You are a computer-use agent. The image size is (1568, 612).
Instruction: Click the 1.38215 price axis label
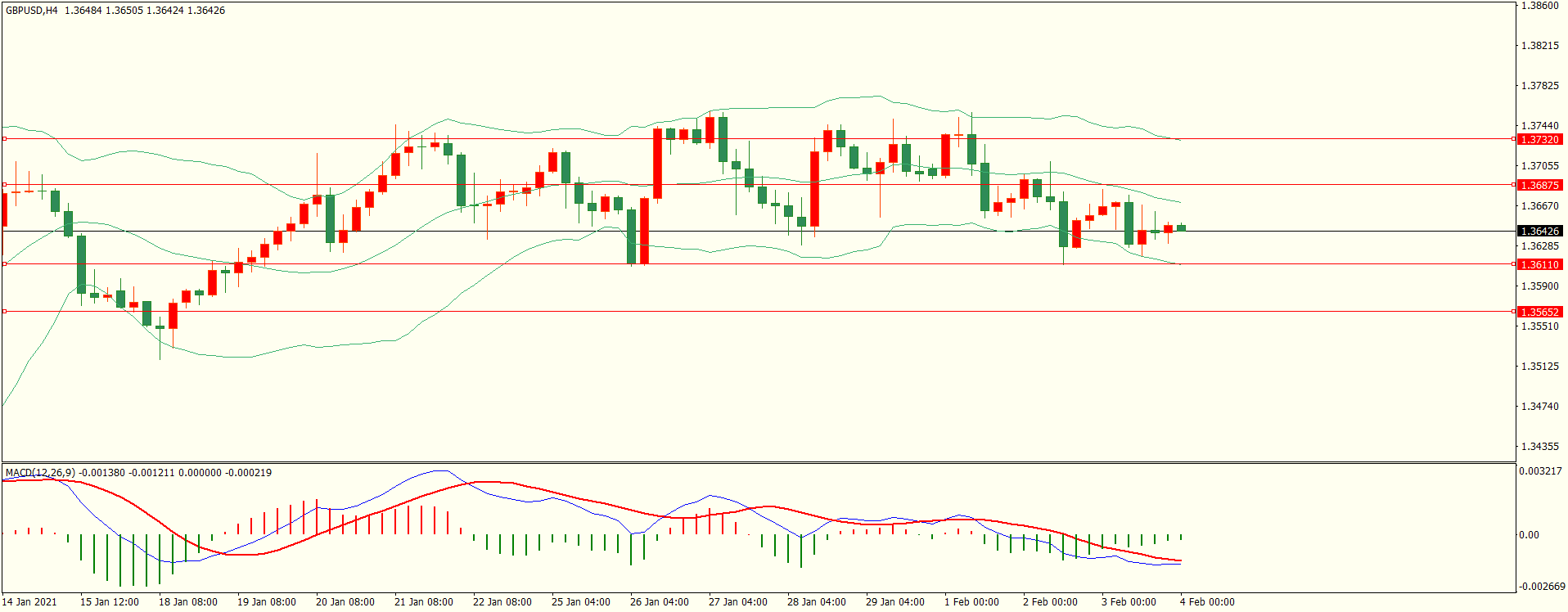click(x=1539, y=46)
